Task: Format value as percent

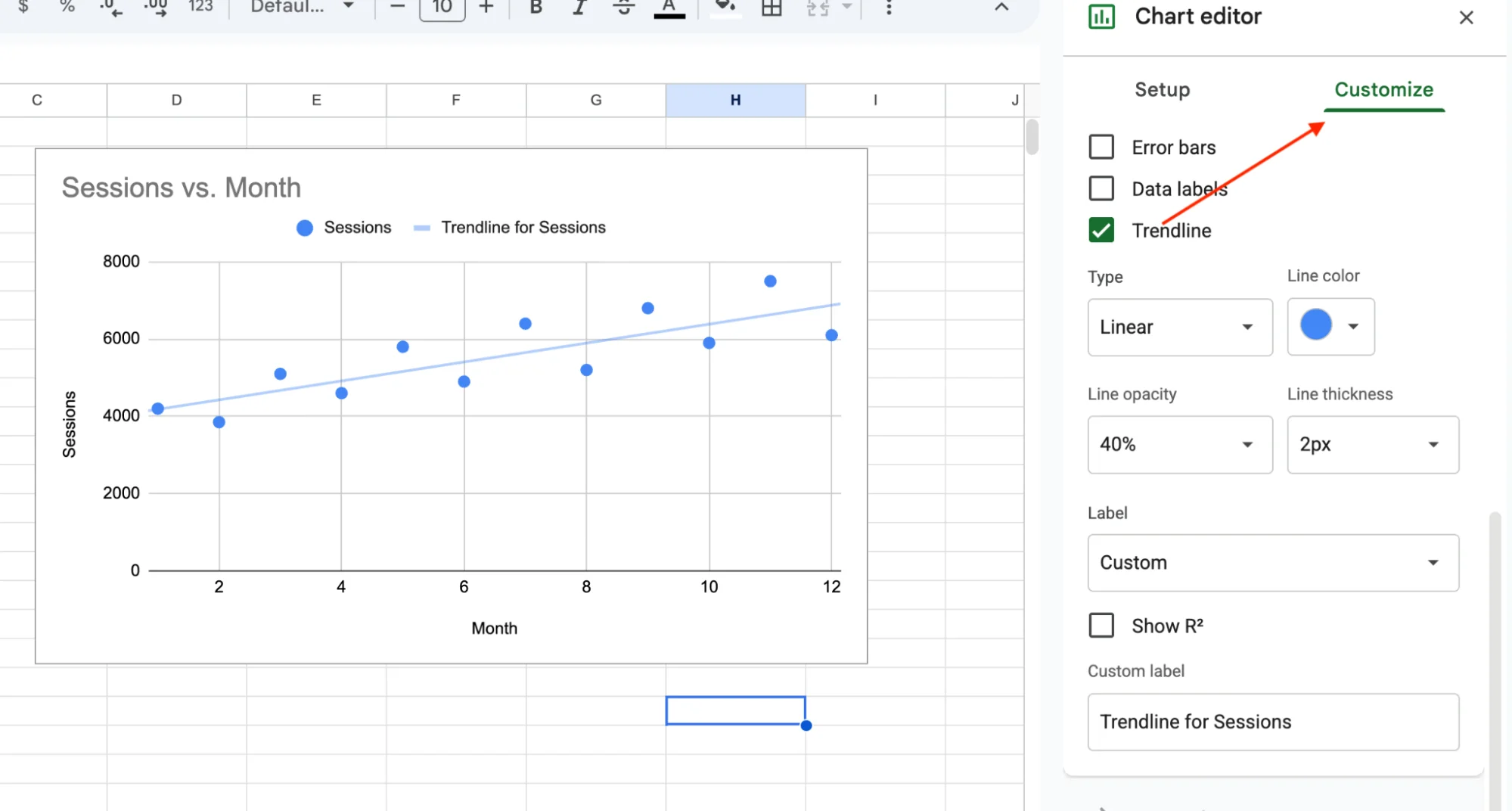Action: [67, 8]
